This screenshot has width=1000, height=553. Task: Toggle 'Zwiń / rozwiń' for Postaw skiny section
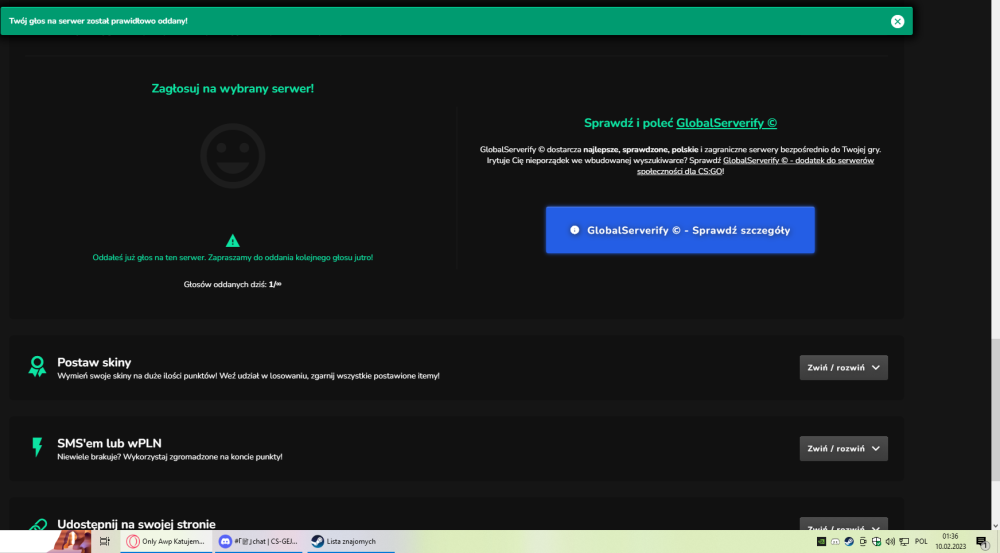[843, 367]
